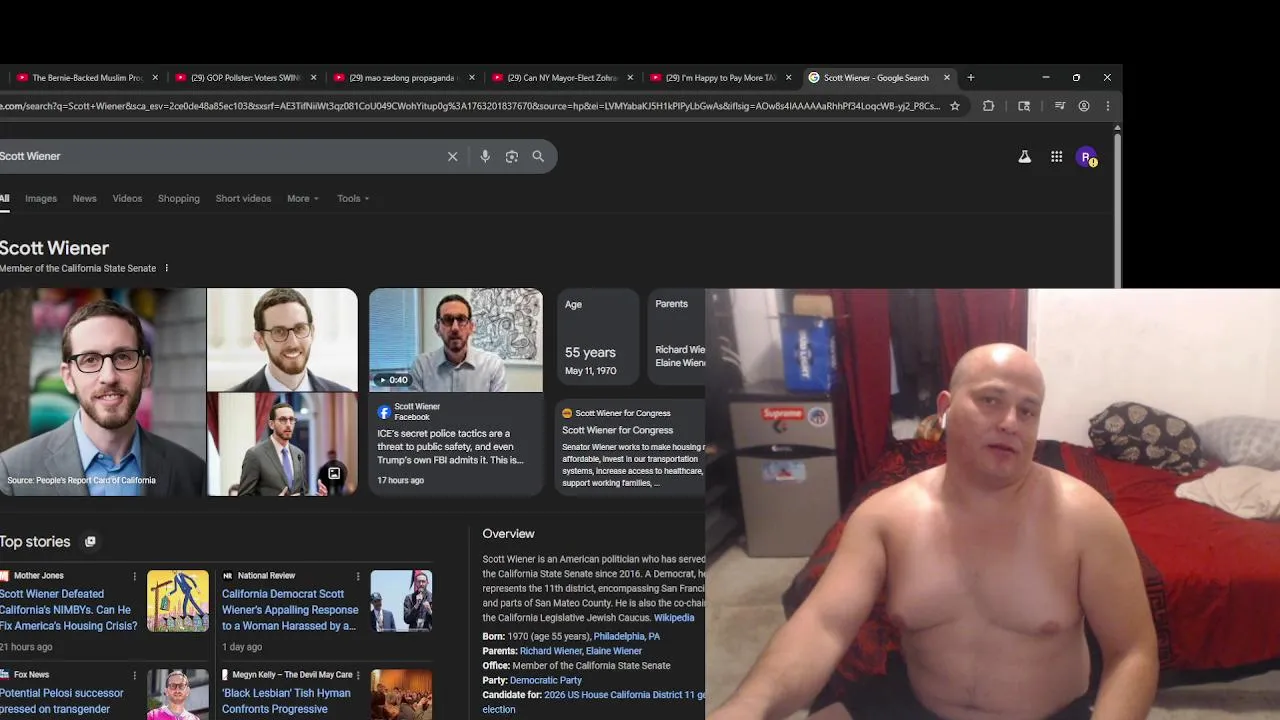Viewport: 1280px width, 720px height.
Task: Click the Parents info card
Action: [x=676, y=338]
